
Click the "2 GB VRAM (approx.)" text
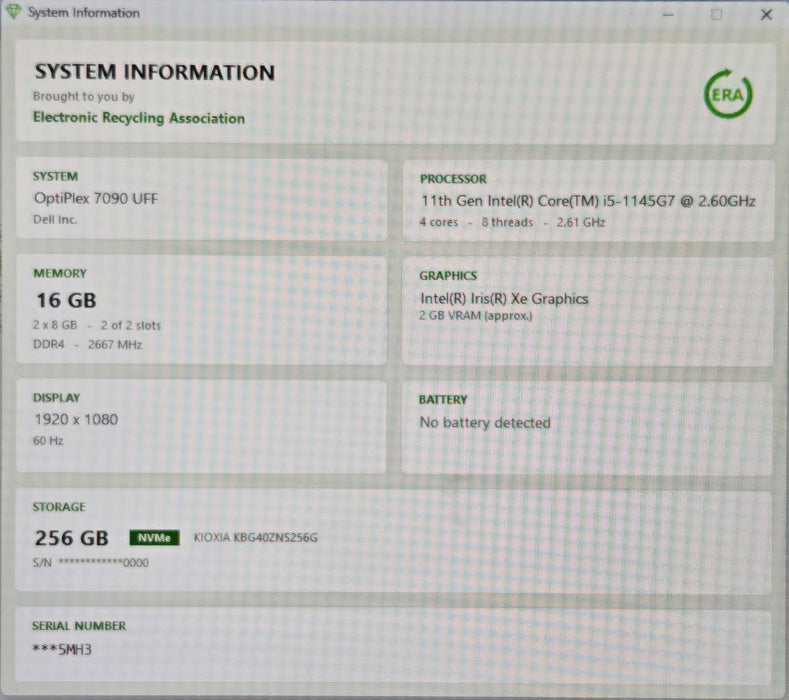point(476,316)
